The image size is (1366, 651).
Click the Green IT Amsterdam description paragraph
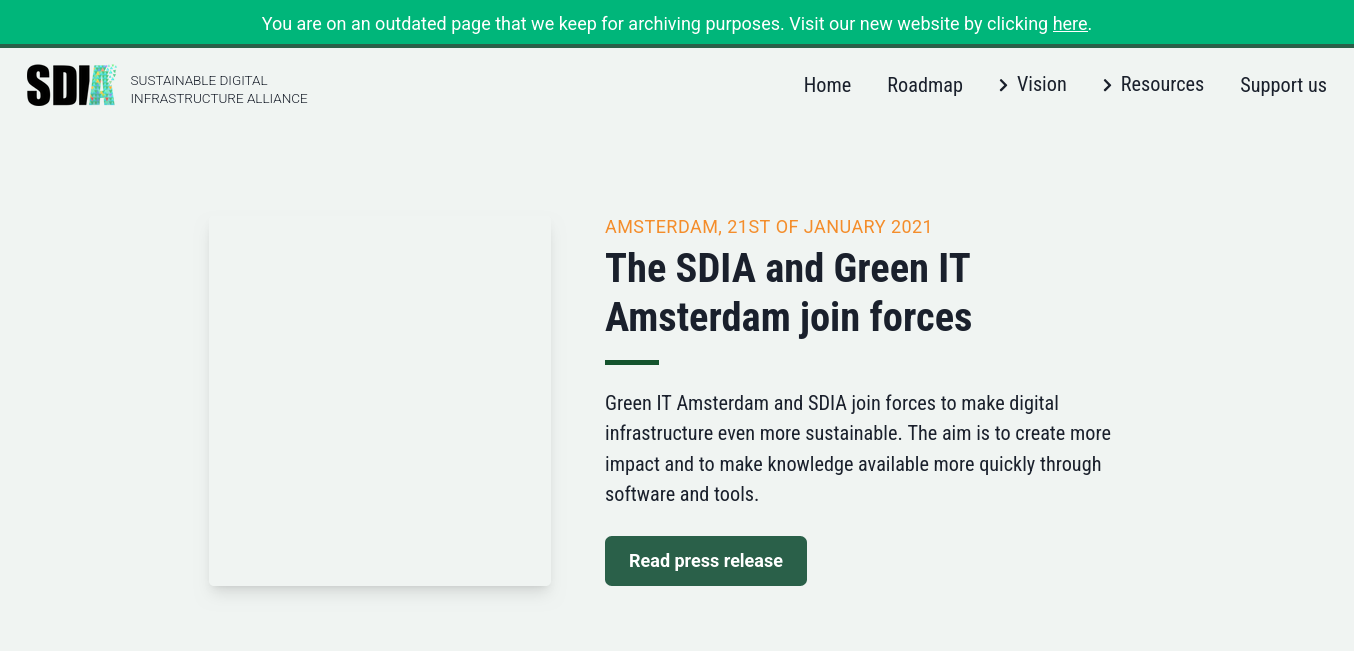858,449
